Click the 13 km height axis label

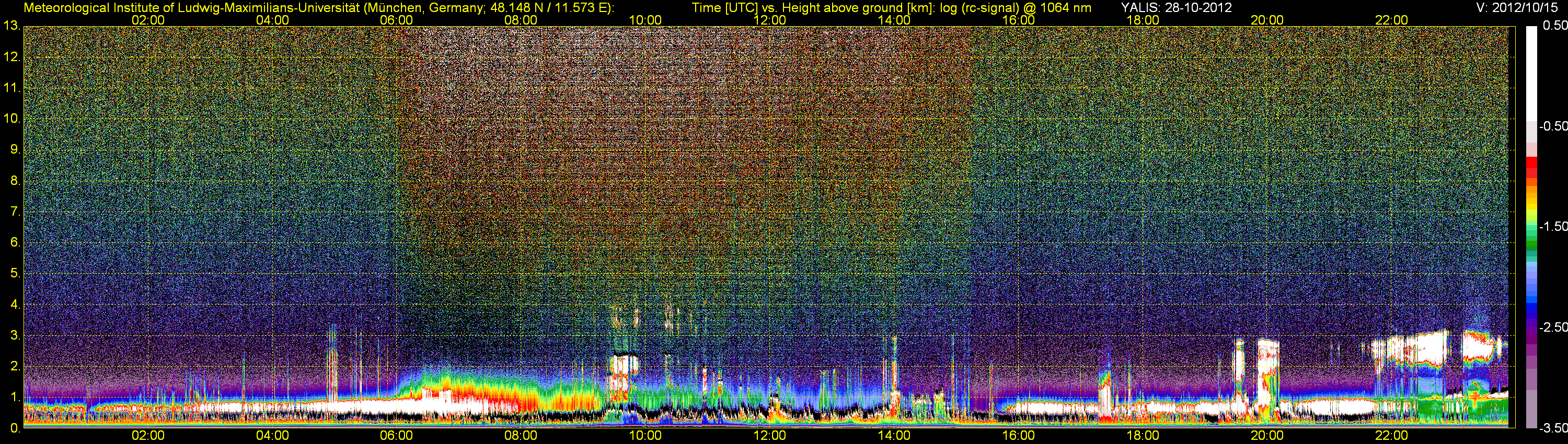coord(11,26)
